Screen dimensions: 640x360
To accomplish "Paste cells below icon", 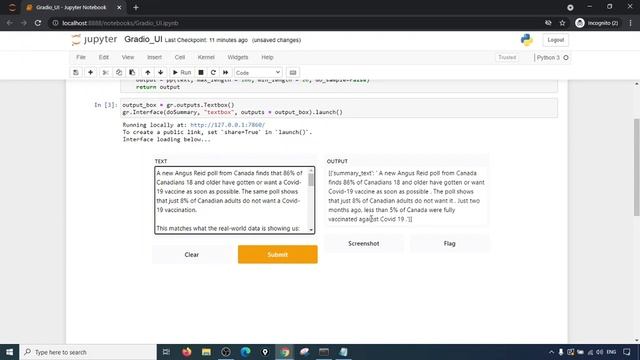I will [x=132, y=73].
